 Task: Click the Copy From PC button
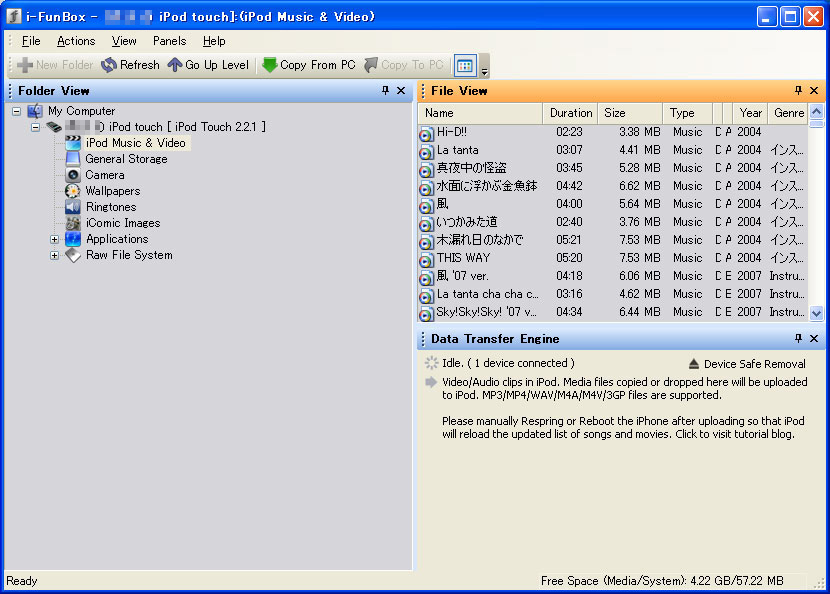point(309,65)
